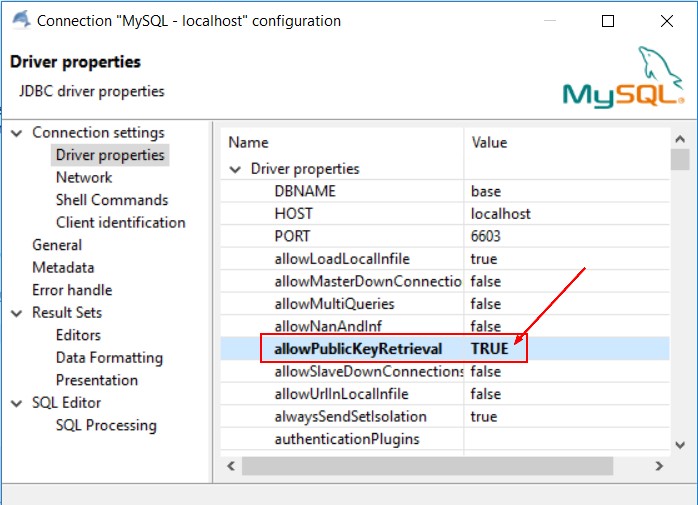Click the Value column header
Viewport: 698px width, 505px height.
[x=489, y=143]
